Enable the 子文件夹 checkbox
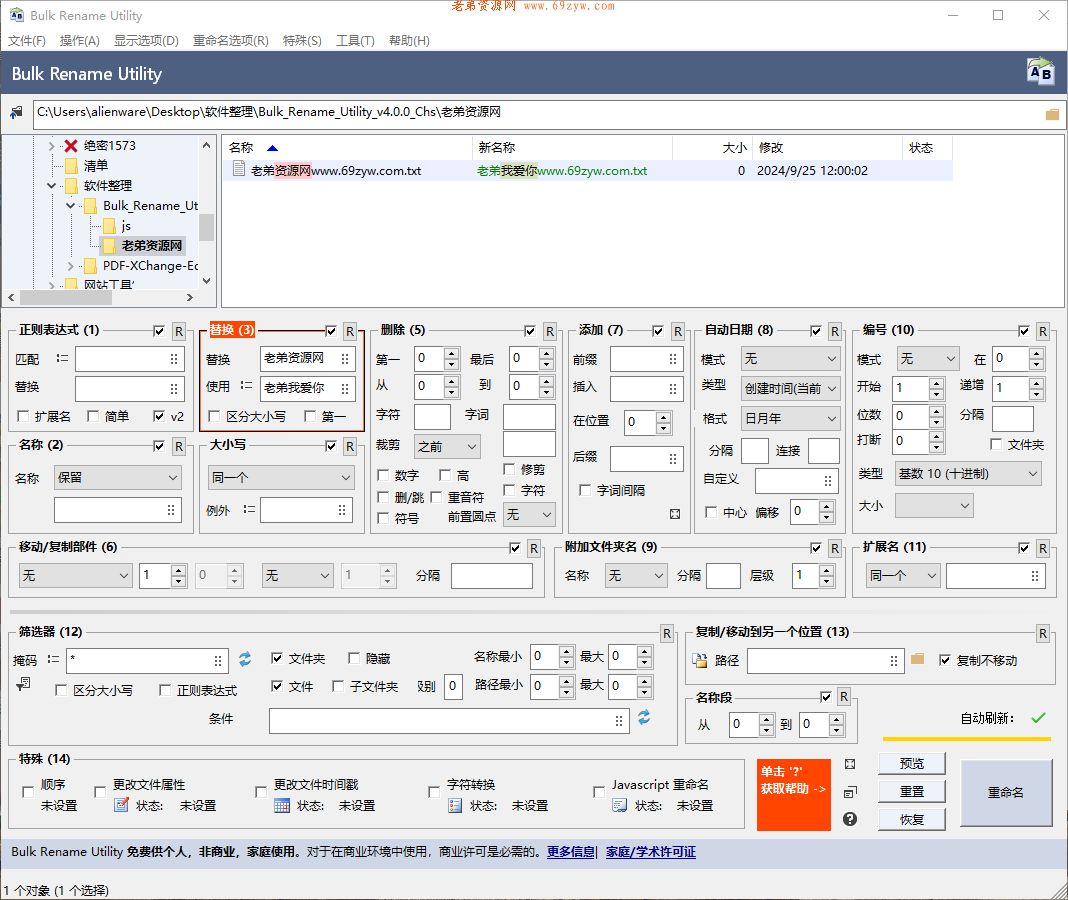1068x900 pixels. [338, 686]
